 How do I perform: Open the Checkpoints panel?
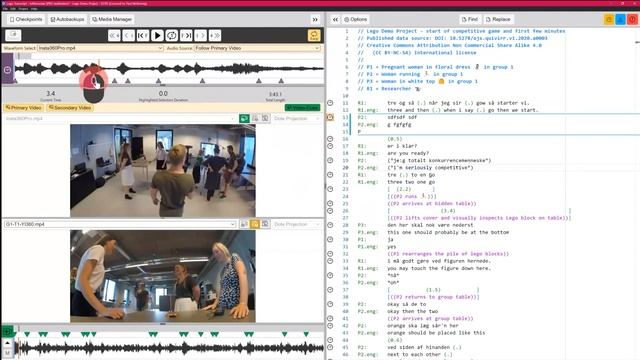click(x=26, y=19)
